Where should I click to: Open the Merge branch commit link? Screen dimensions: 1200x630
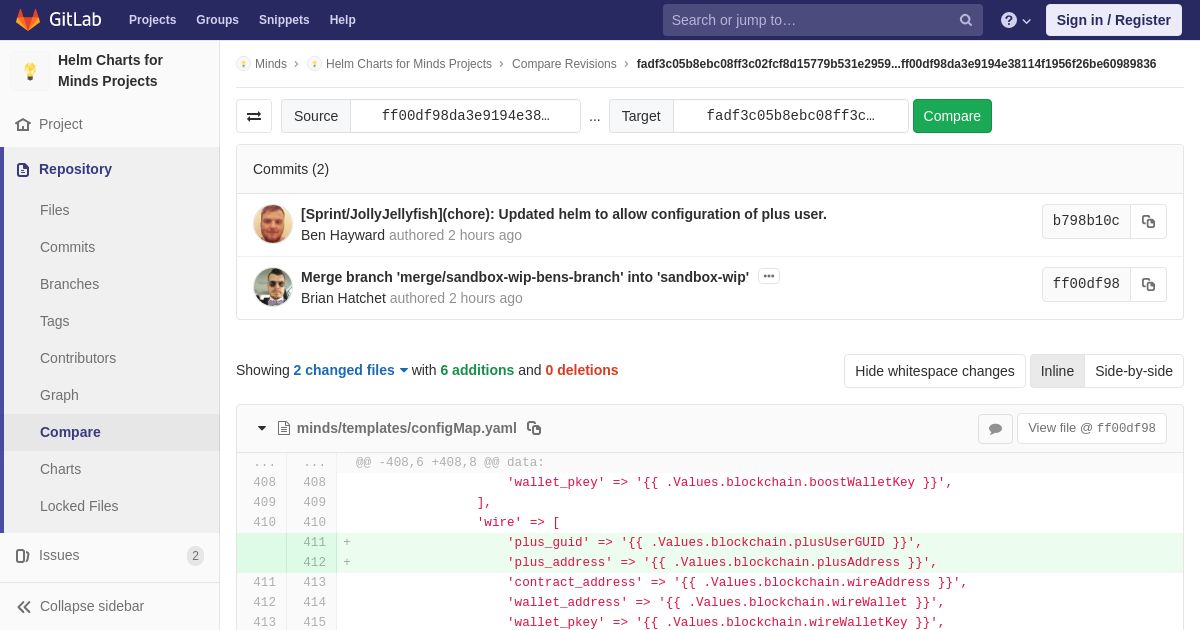point(525,277)
